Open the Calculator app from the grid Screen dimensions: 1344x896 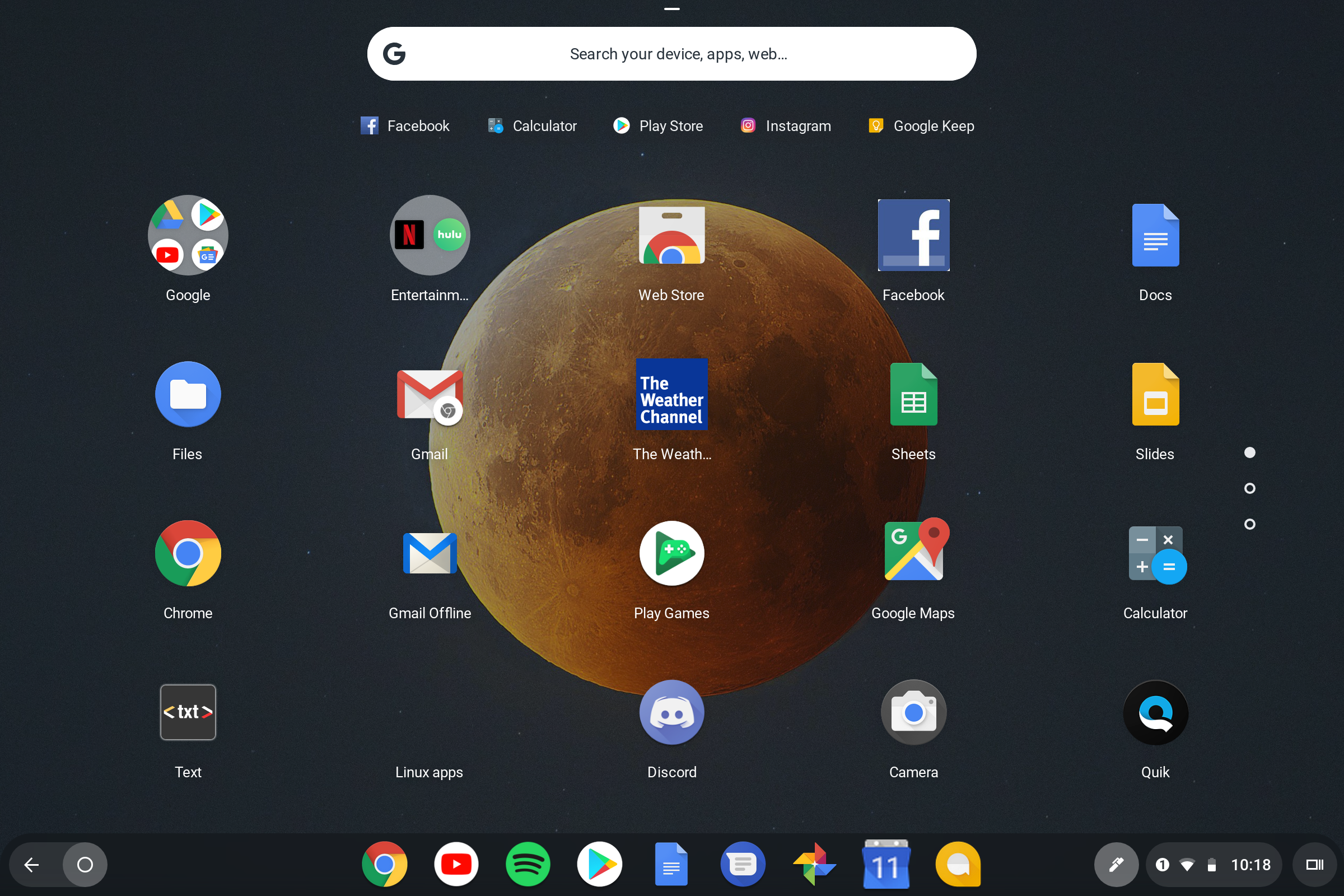click(x=1155, y=553)
